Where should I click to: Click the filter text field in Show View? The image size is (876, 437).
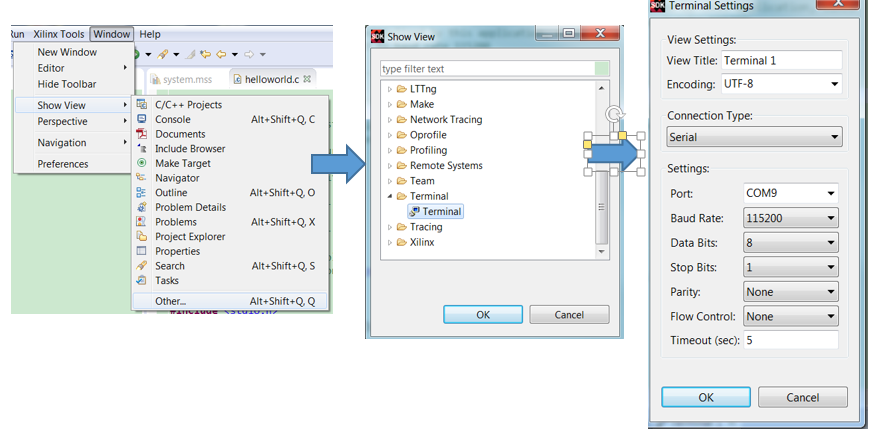pos(487,69)
